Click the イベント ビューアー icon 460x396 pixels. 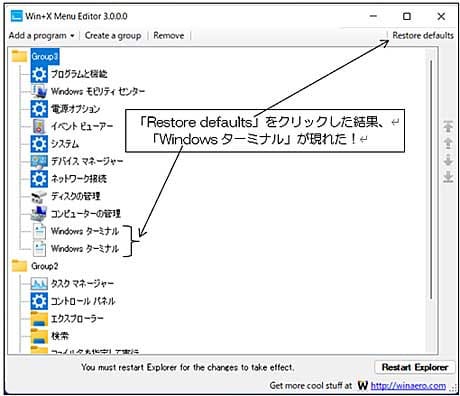[x=39, y=126]
